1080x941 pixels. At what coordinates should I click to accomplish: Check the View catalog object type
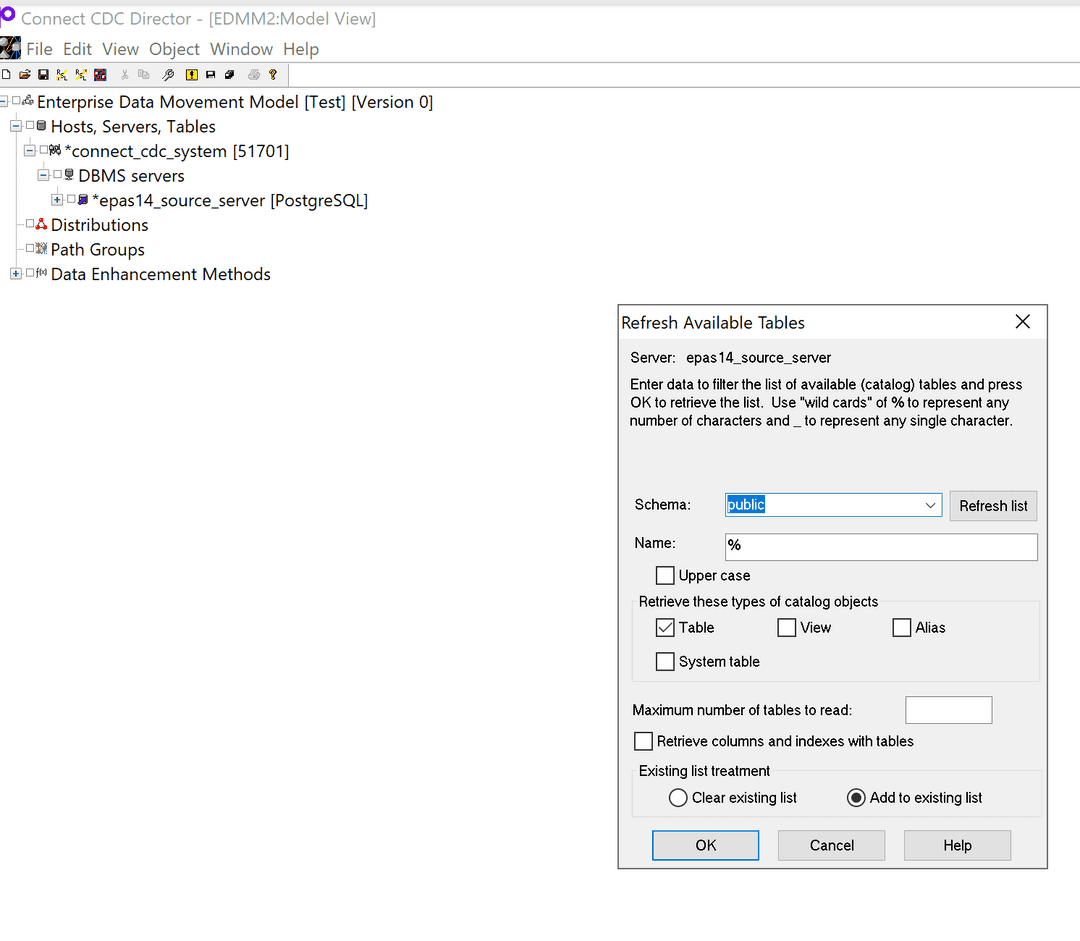point(786,627)
